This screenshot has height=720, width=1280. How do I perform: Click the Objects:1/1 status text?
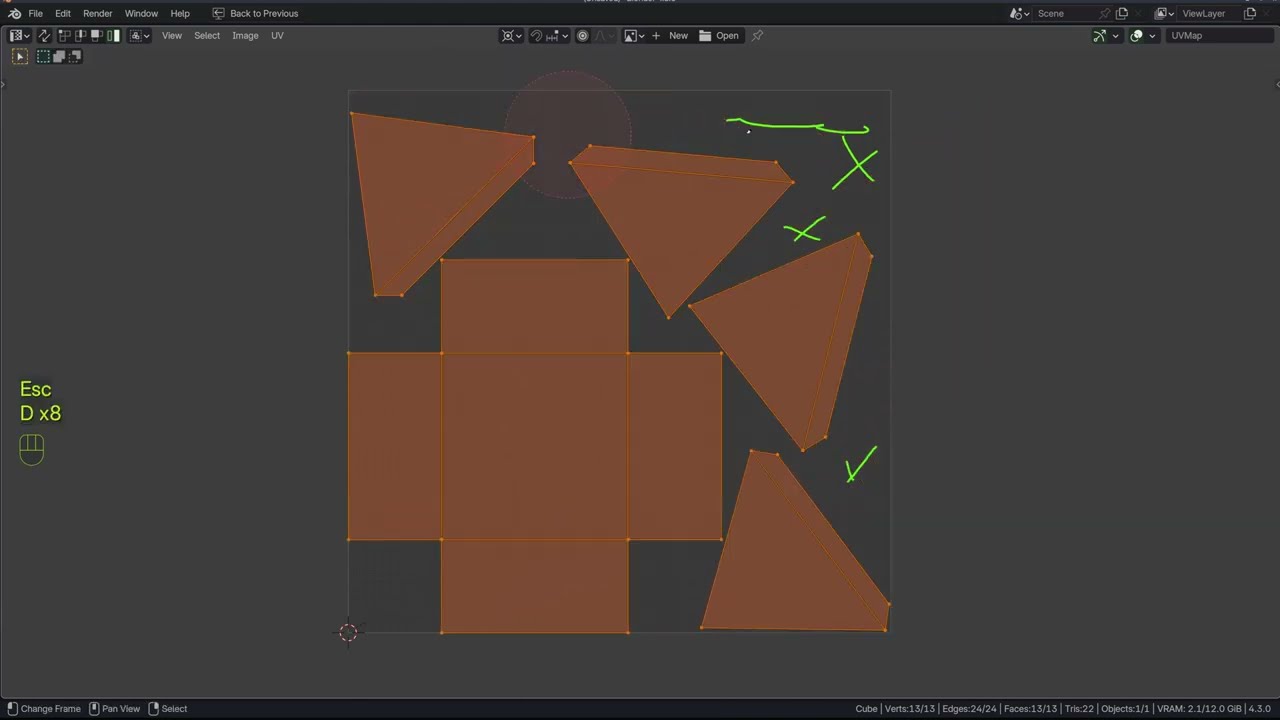click(1126, 708)
